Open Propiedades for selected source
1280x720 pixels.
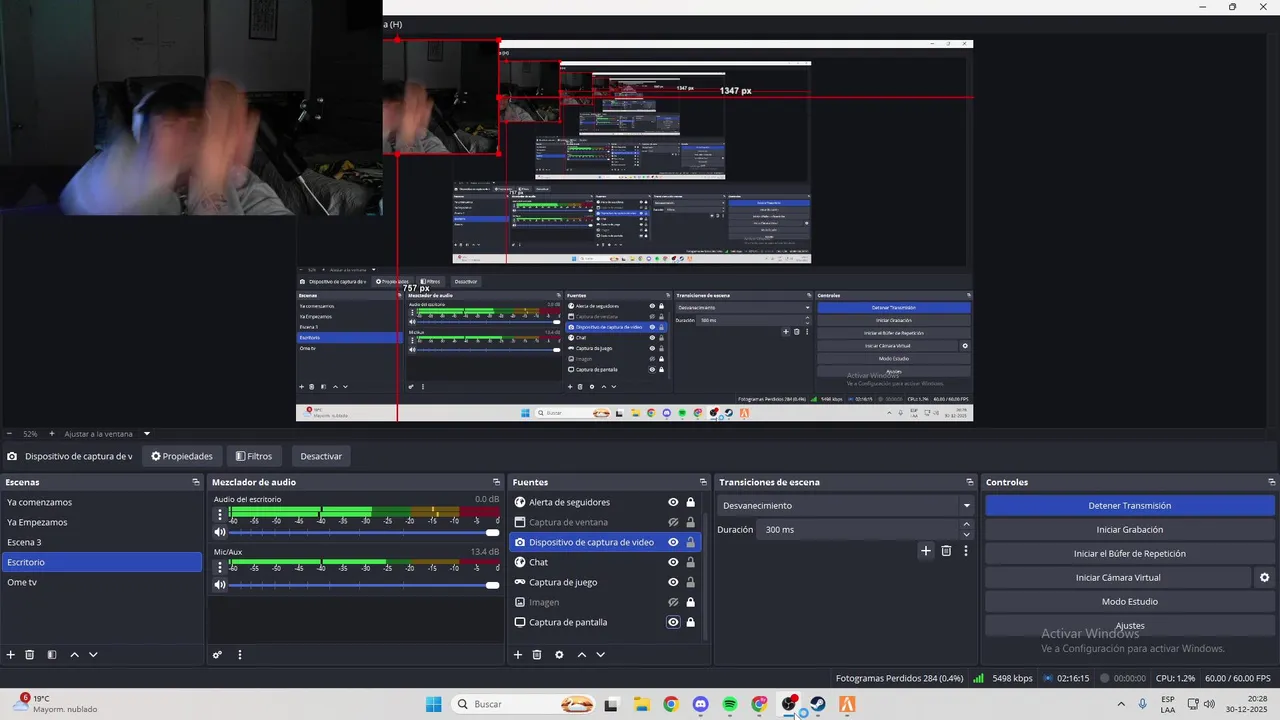click(x=182, y=456)
